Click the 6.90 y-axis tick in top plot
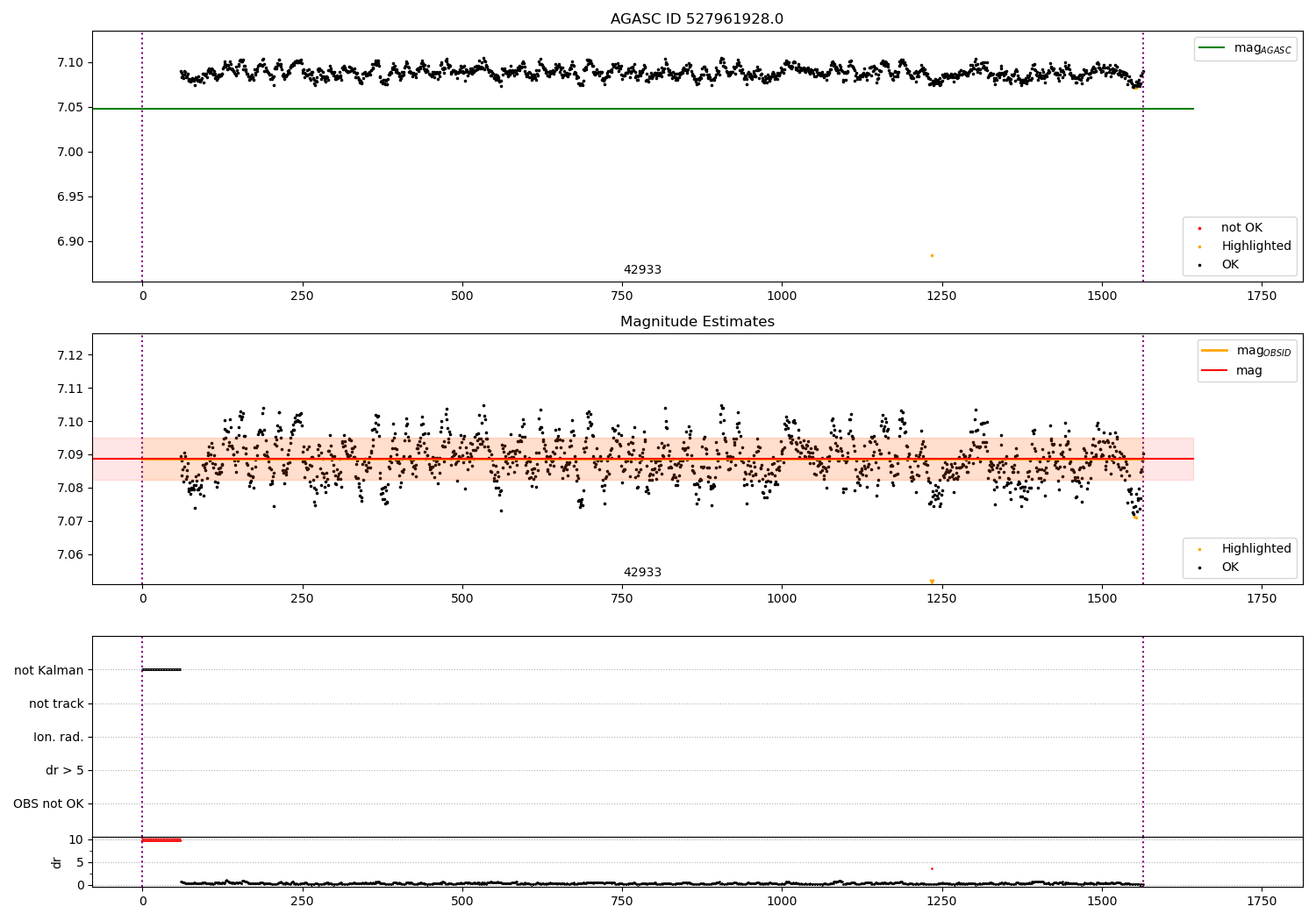The width and height of the screenshot is (1316, 921). coord(70,242)
